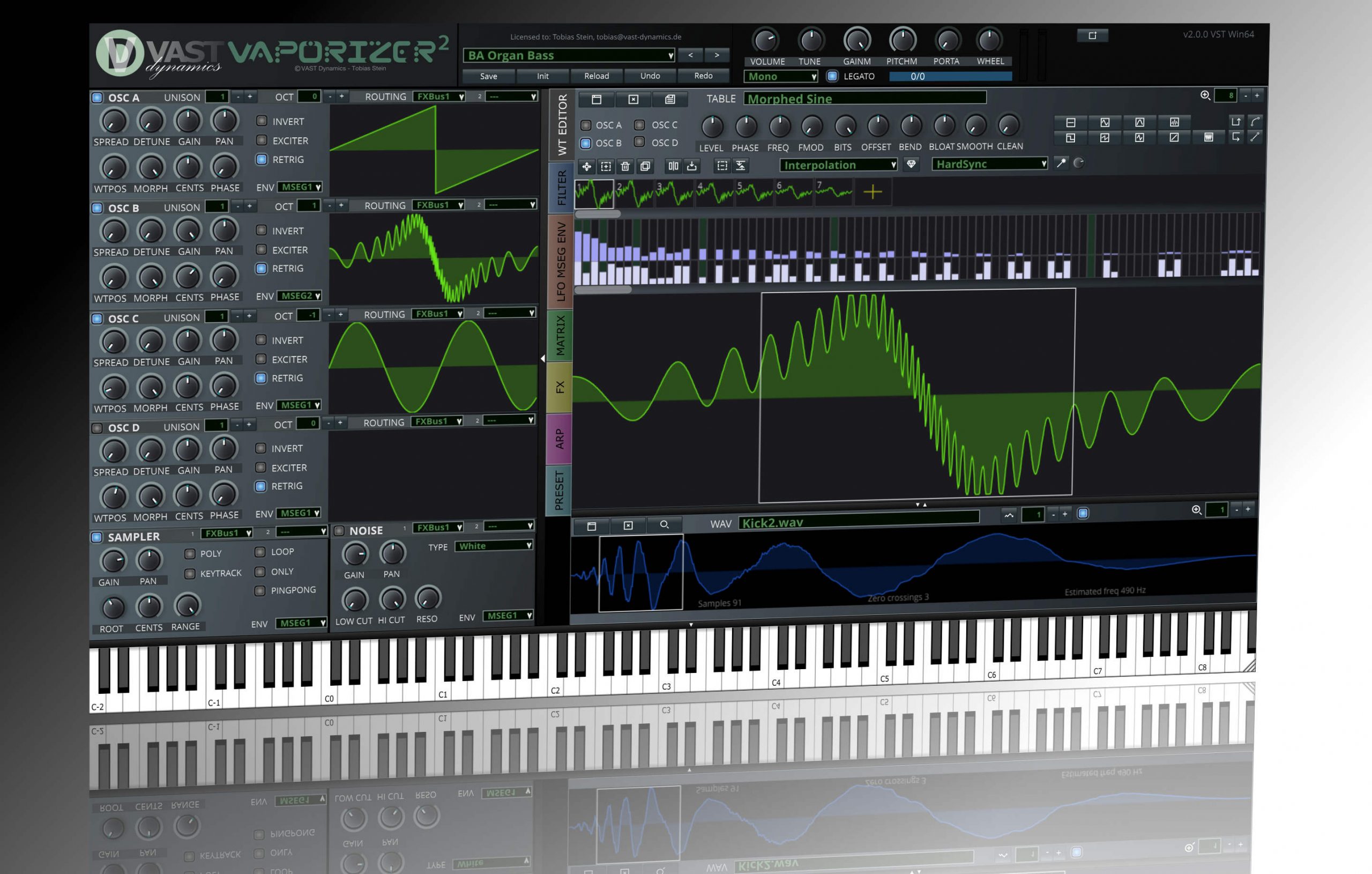This screenshot has width=1372, height=874.
Task: Switch to the MATRIX tab
Action: click(561, 335)
